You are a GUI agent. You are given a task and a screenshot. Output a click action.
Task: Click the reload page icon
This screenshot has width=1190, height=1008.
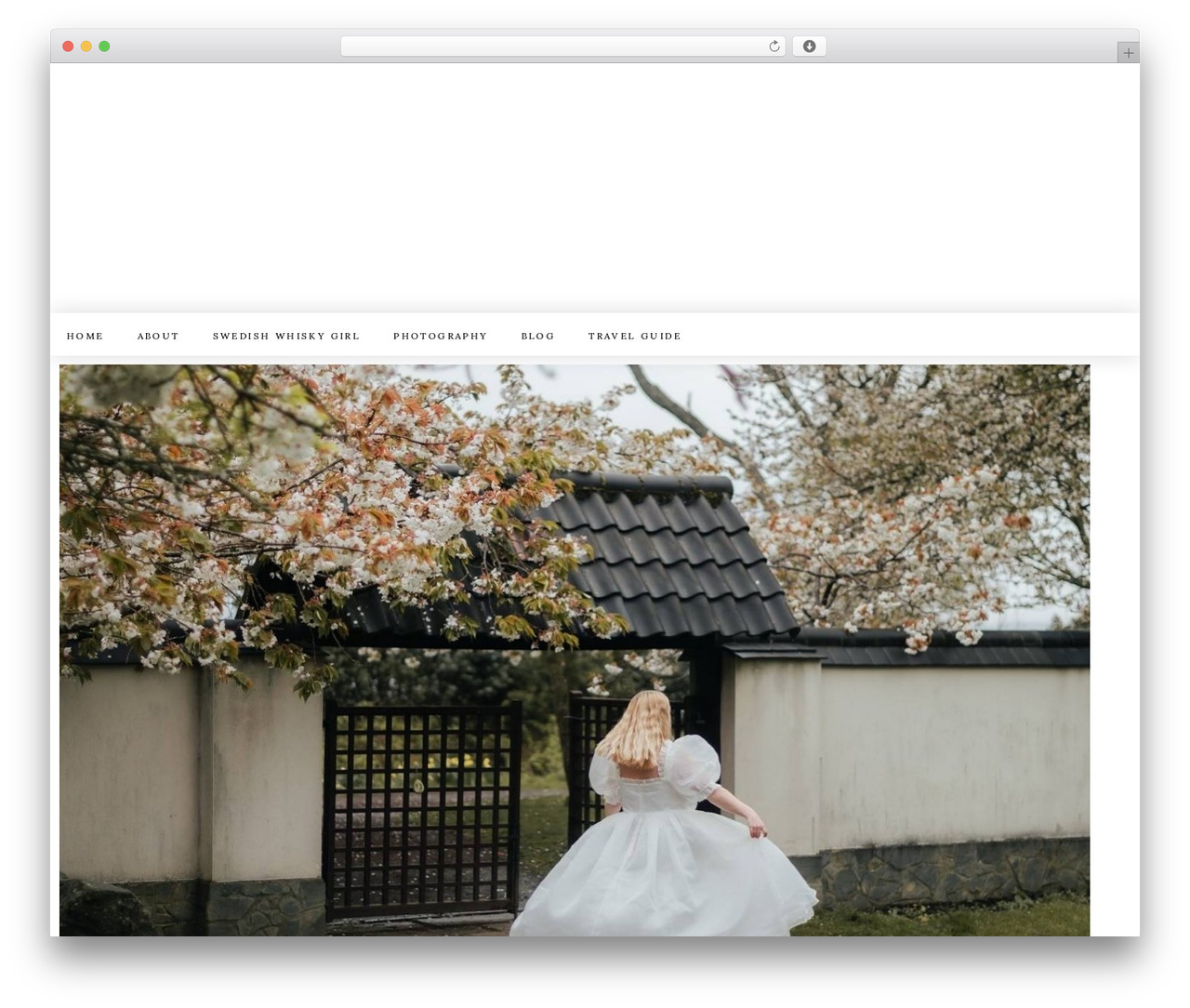tap(773, 46)
